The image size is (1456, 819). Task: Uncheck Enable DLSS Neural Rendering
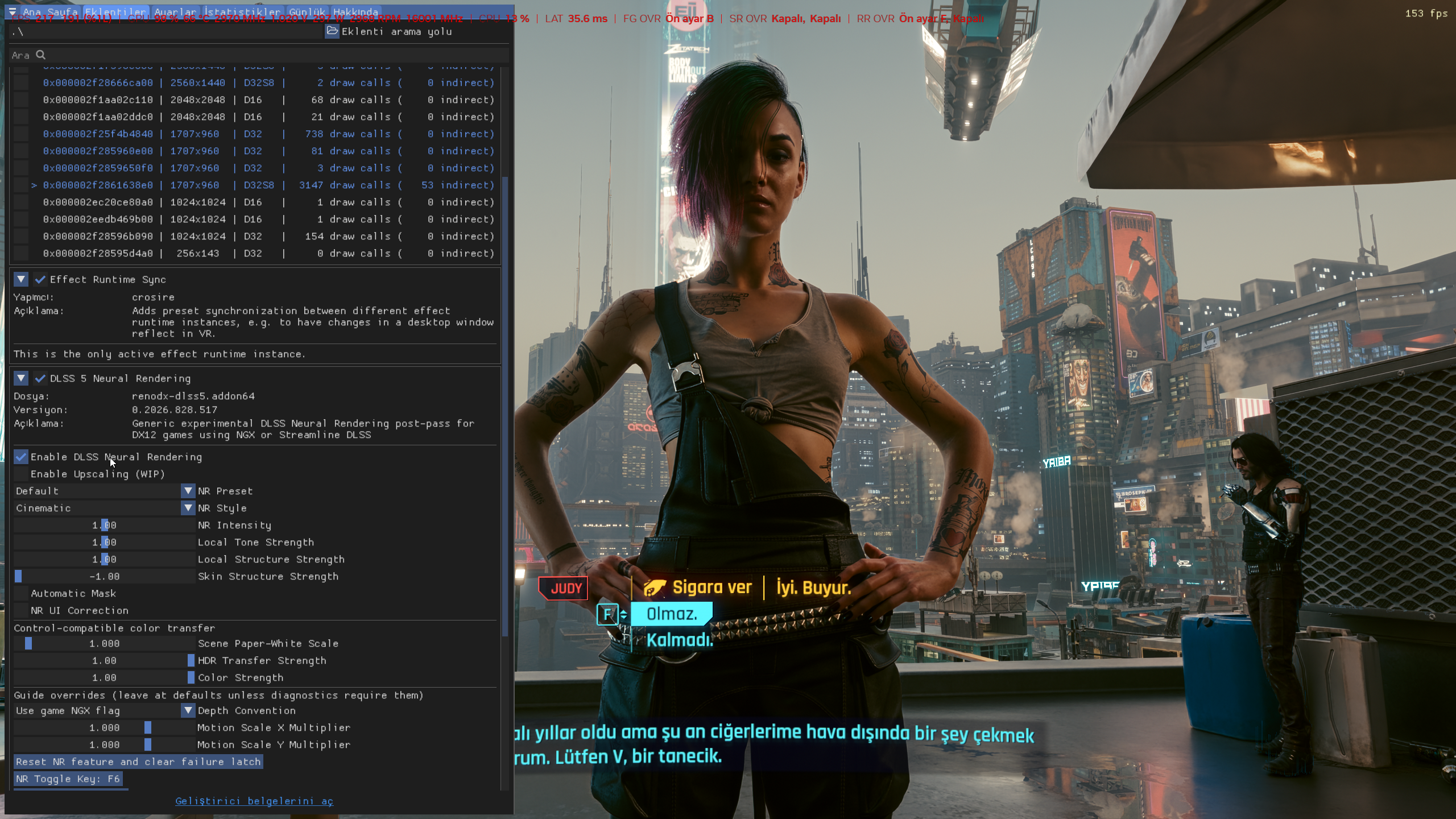[21, 457]
